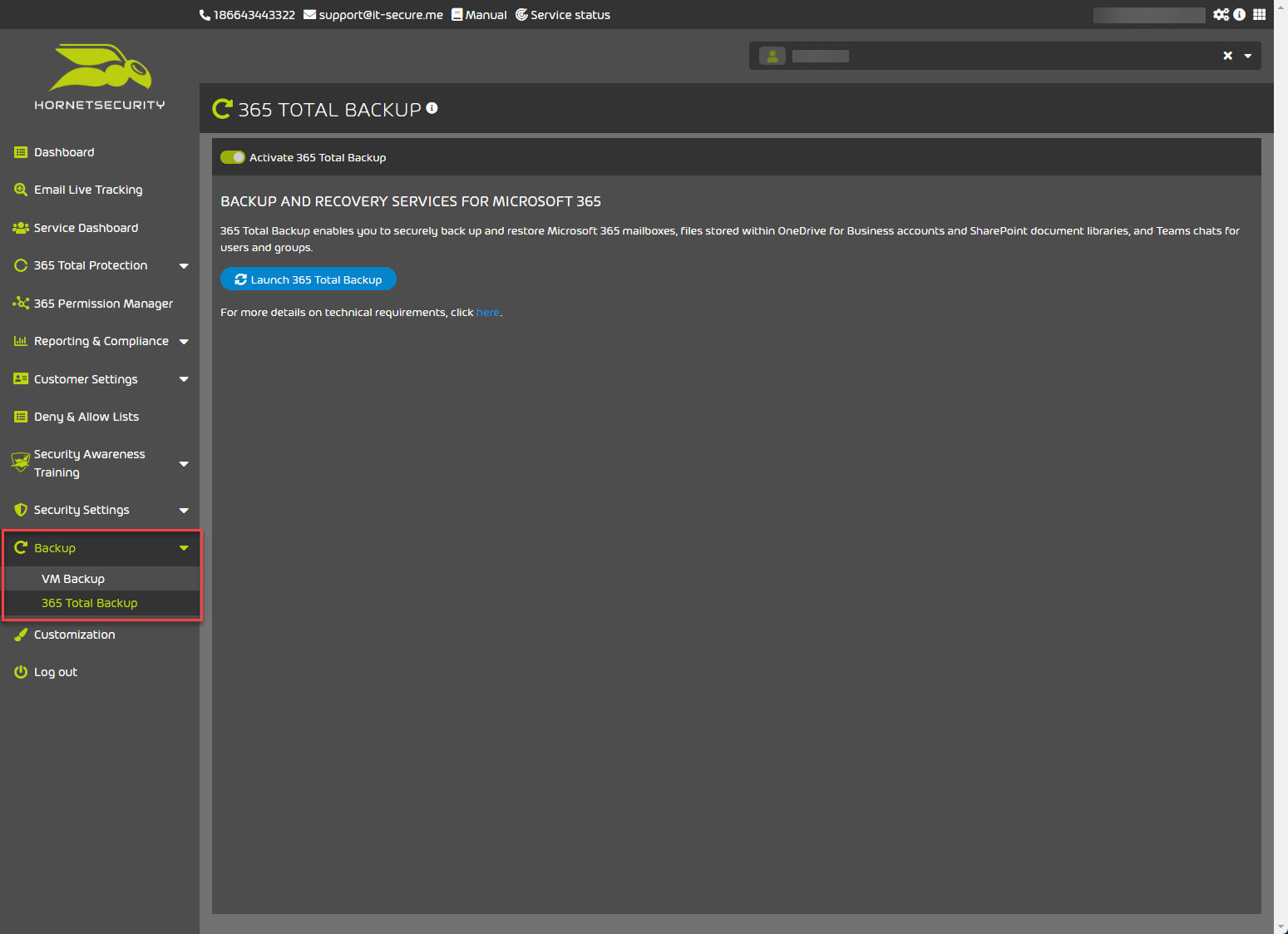Expand the Security Settings submenu arrow
This screenshot has width=1288, height=934.
point(184,511)
